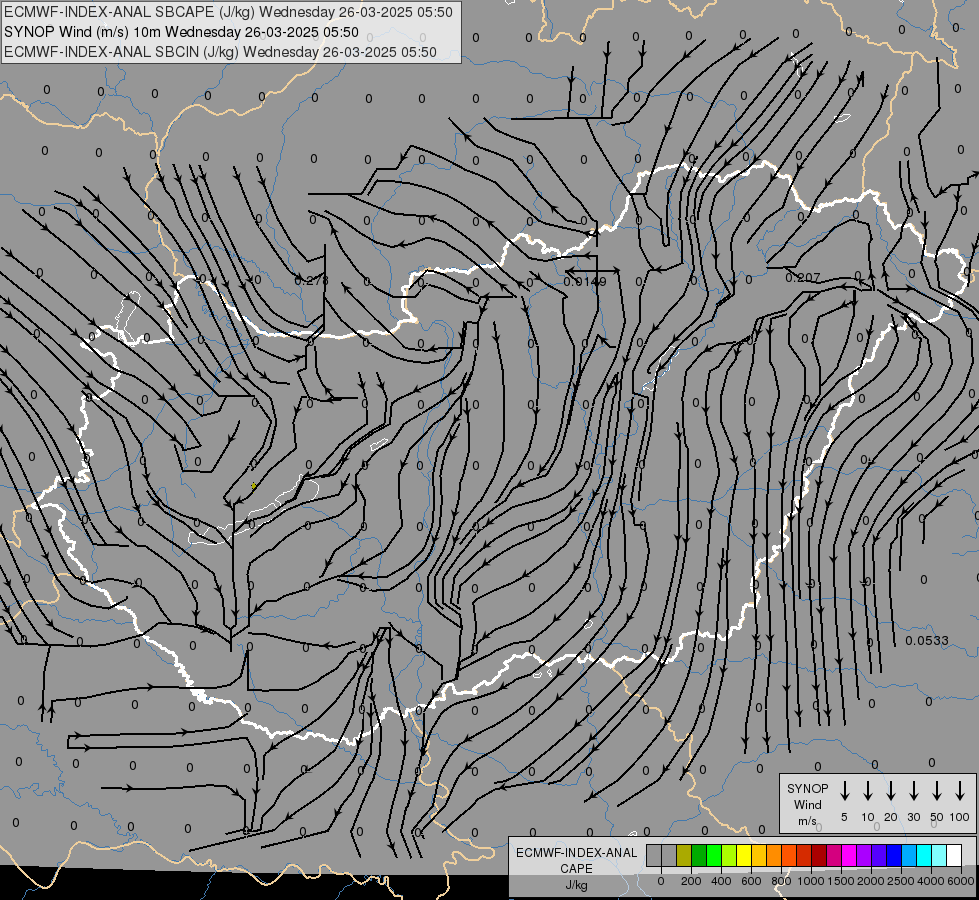979x900 pixels.
Task: Click the 'ECMWF-INDEX-ANAL' legend label
Action: 577,853
